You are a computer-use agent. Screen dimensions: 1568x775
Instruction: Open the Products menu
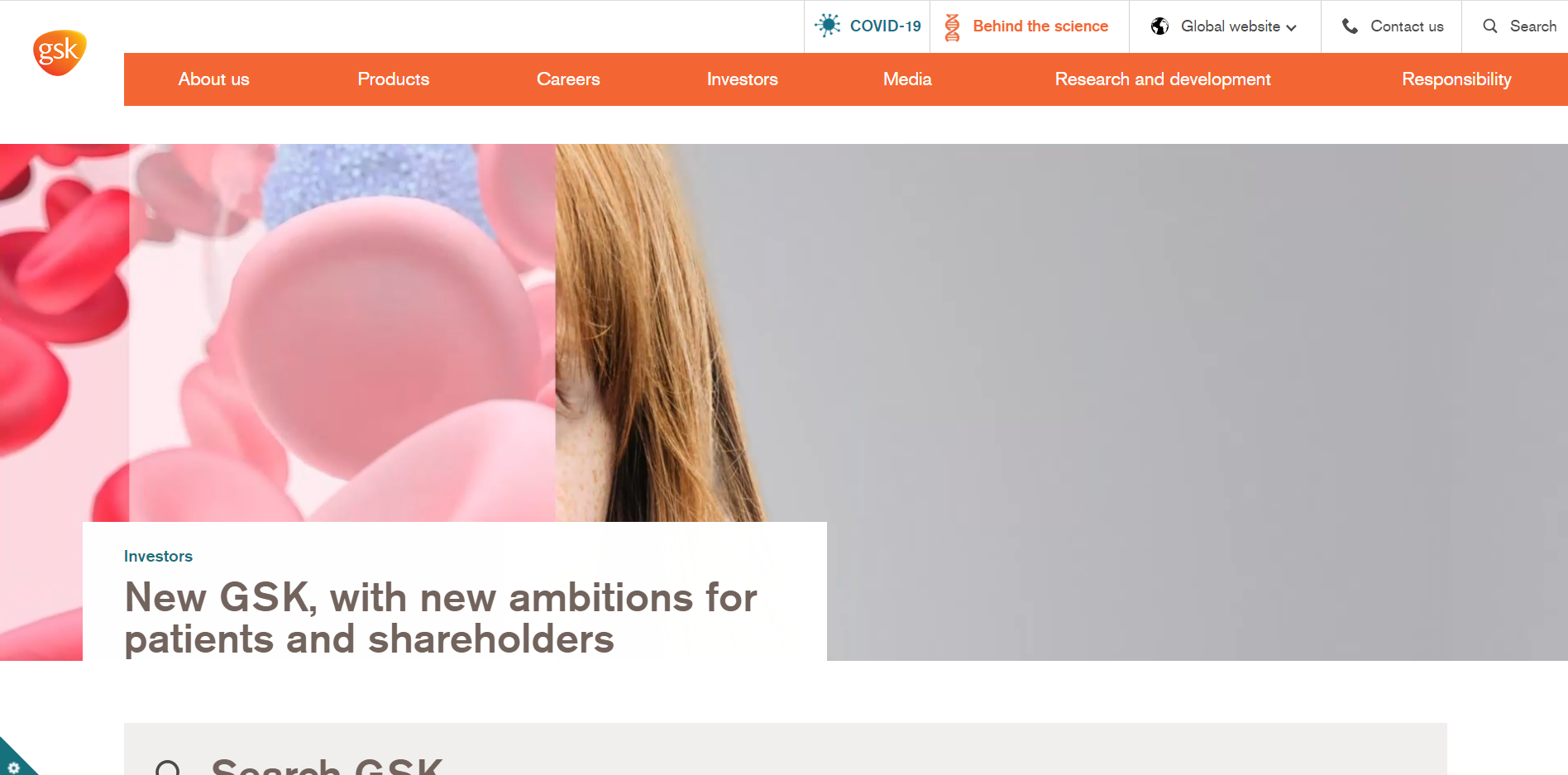(394, 79)
